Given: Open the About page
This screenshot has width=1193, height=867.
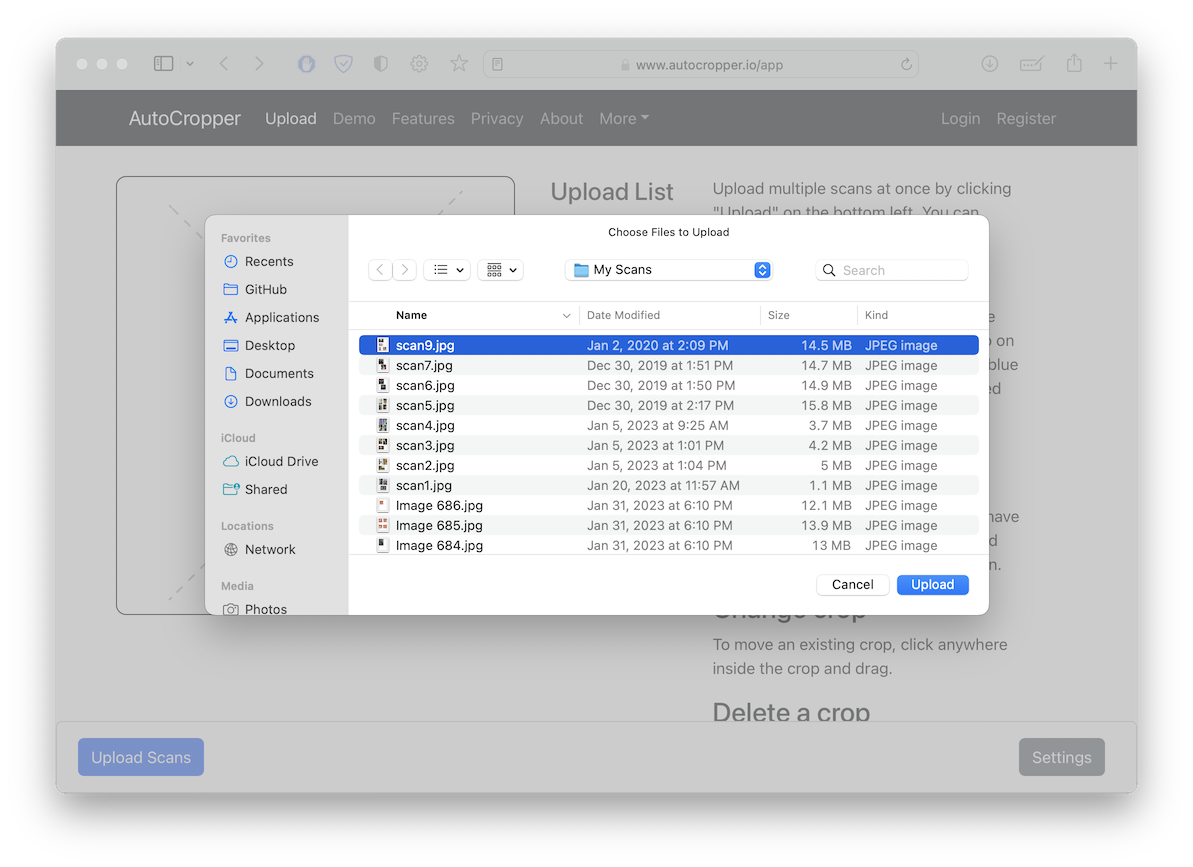Looking at the screenshot, I should [x=562, y=119].
